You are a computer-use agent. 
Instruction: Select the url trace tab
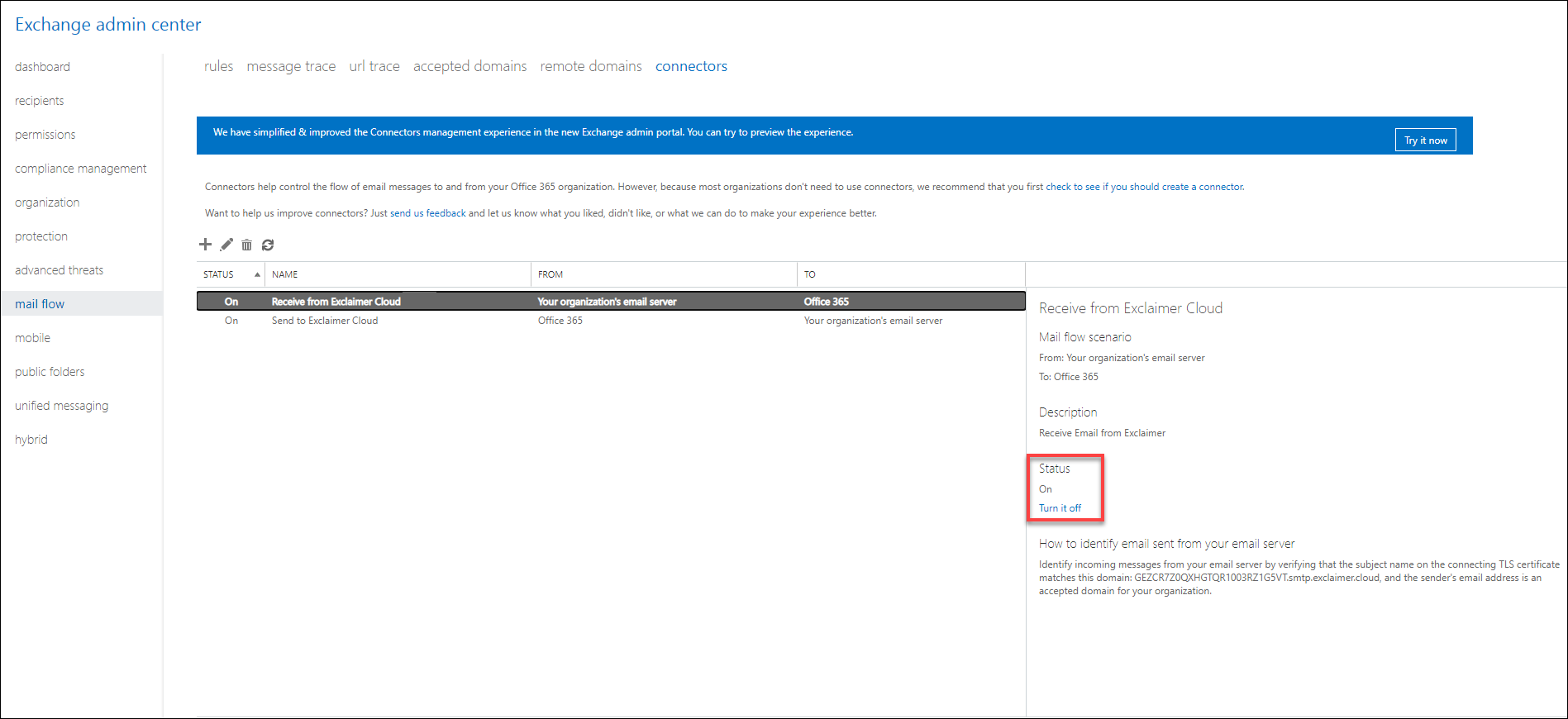[x=374, y=66]
